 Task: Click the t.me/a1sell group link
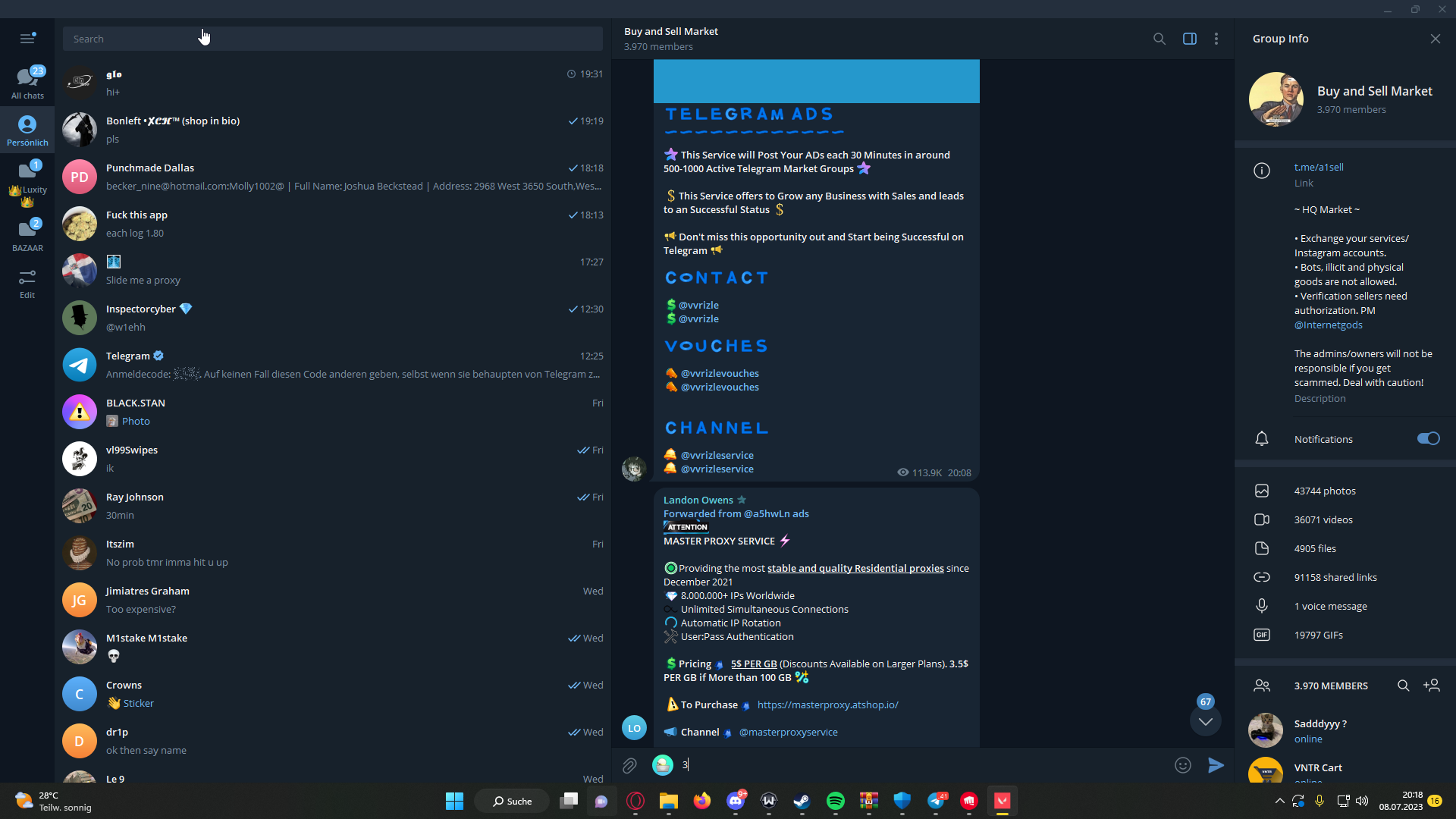tap(1318, 168)
